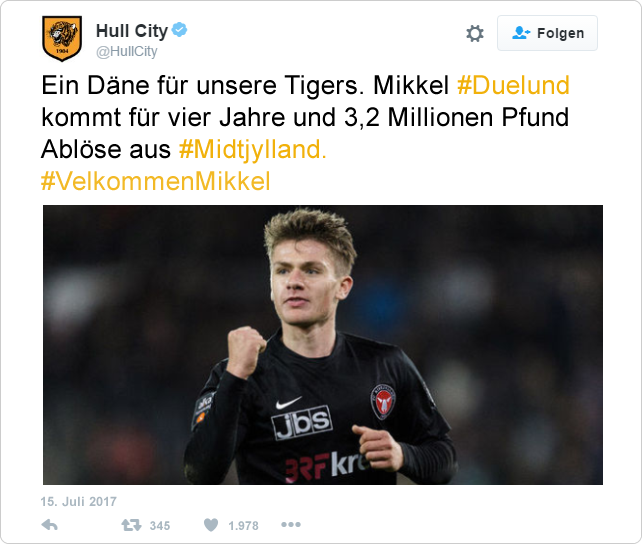Screen dimensions: 642x544
Task: Click the Folgen follow button
Action: click(x=547, y=33)
